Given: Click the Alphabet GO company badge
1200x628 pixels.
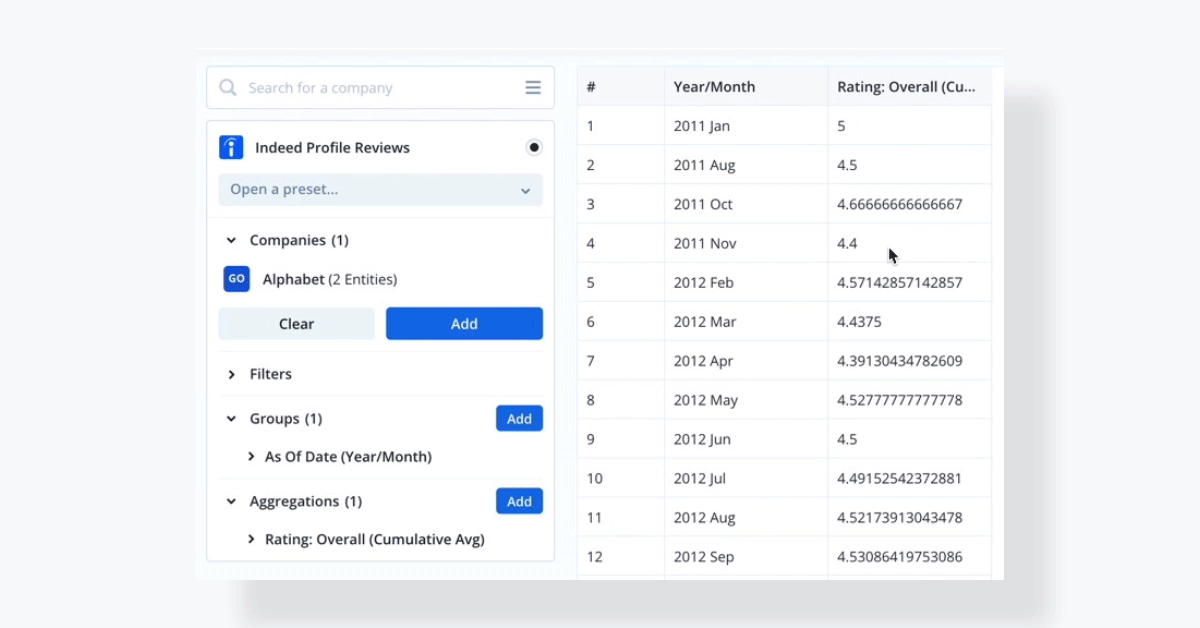Looking at the screenshot, I should click(236, 279).
